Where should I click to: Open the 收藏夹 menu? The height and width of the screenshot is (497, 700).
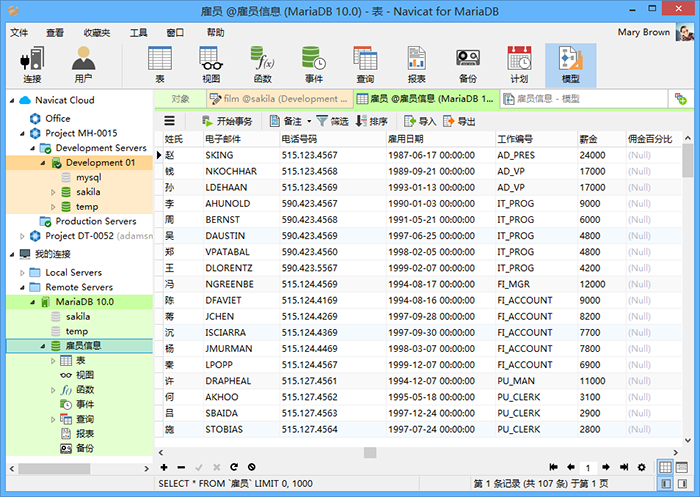[x=96, y=33]
